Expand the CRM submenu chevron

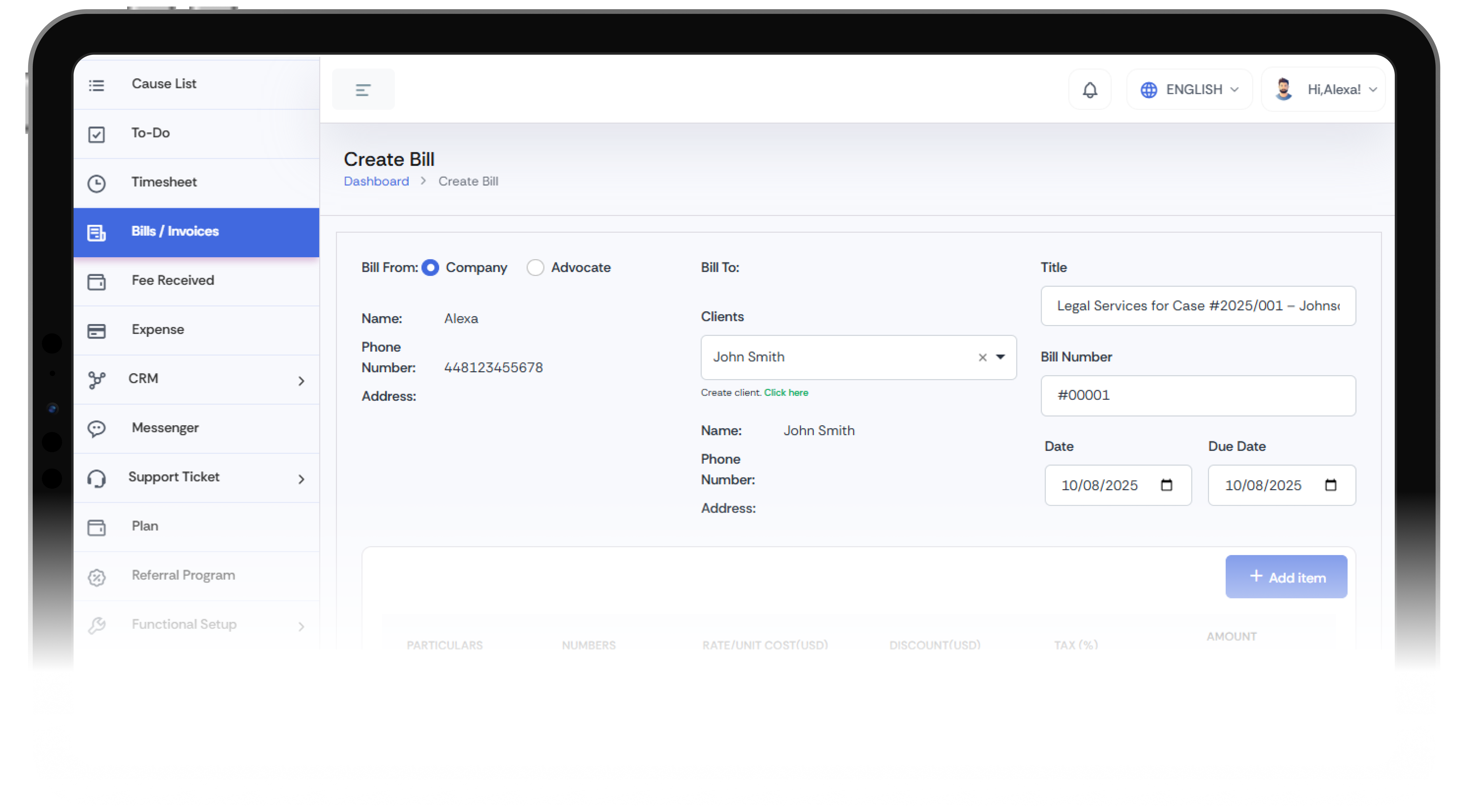click(x=301, y=381)
